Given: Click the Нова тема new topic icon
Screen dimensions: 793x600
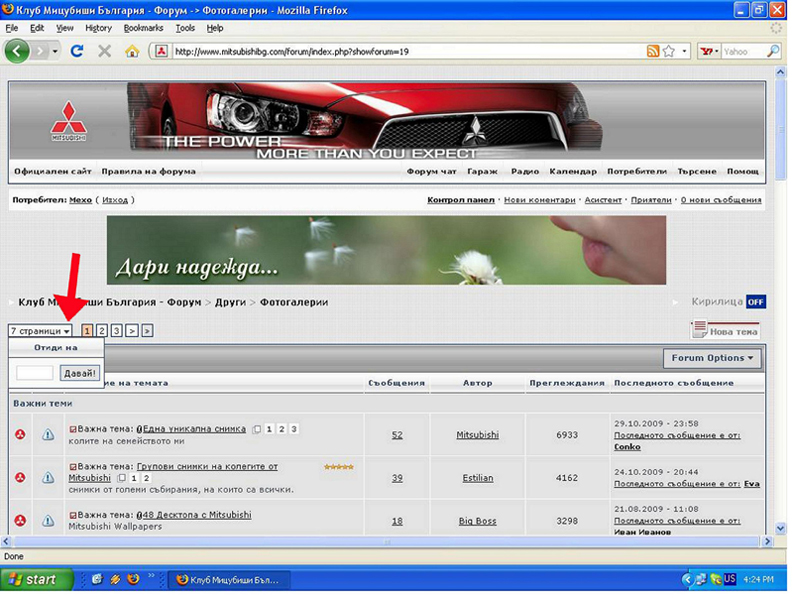Looking at the screenshot, I should (725, 331).
